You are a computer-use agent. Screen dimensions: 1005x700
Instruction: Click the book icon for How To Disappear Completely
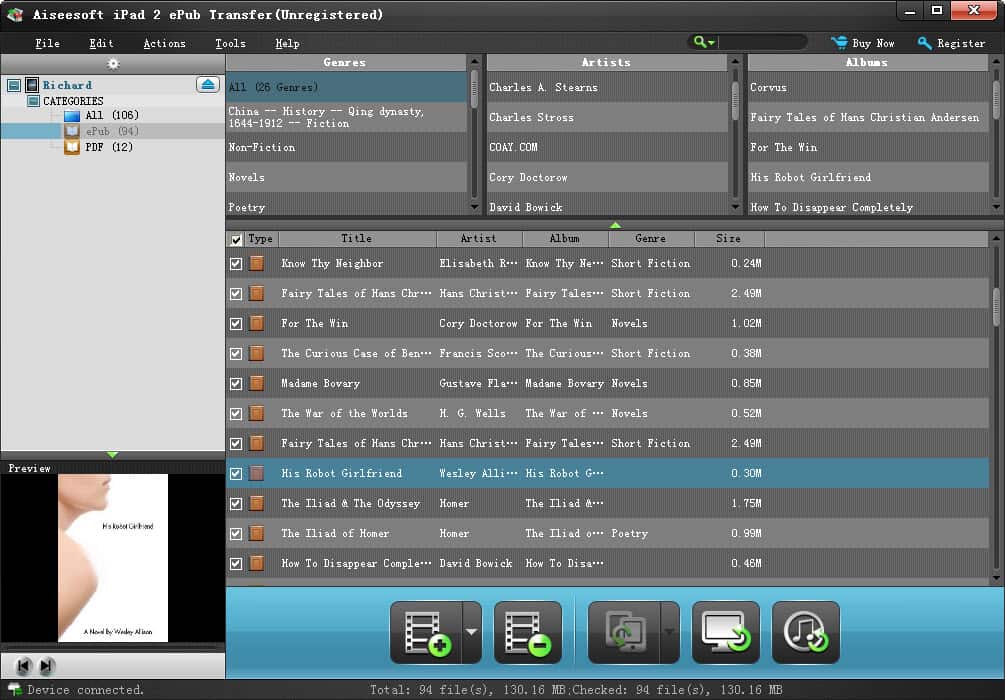click(256, 563)
